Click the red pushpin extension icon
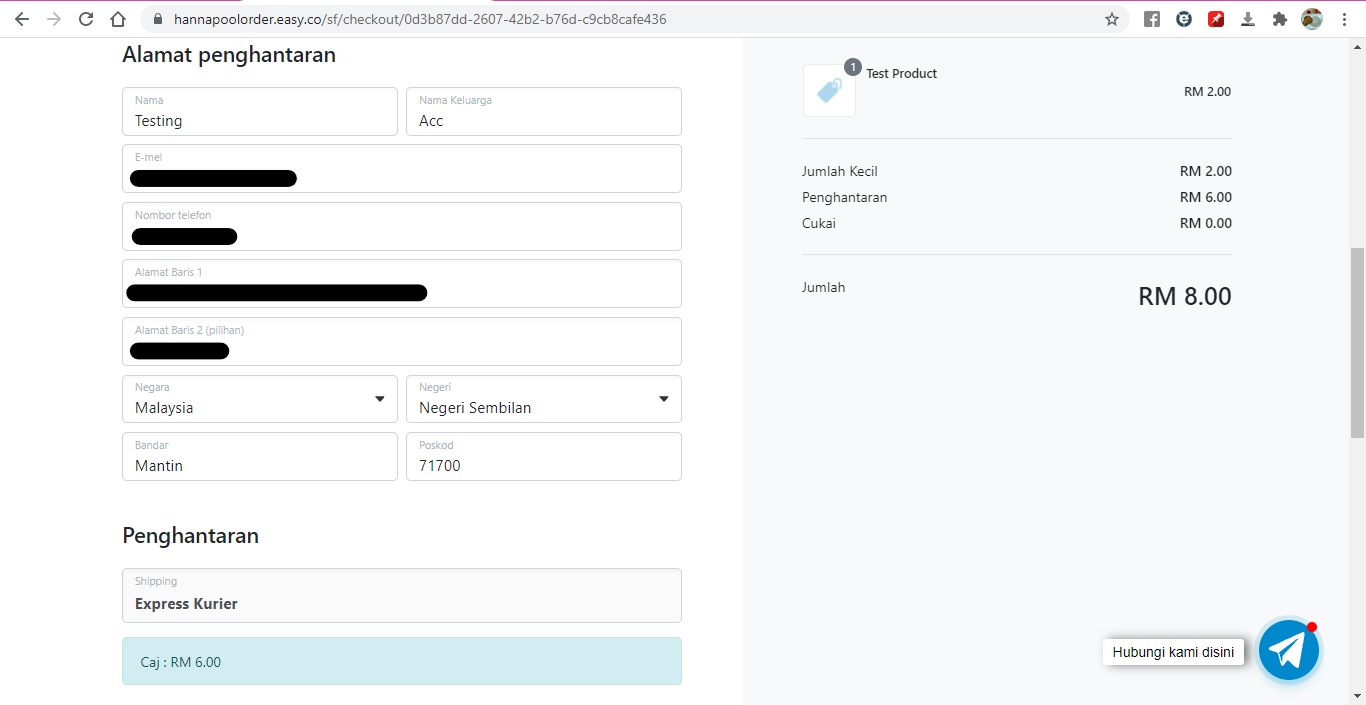This screenshot has width=1366, height=705. click(x=1216, y=19)
